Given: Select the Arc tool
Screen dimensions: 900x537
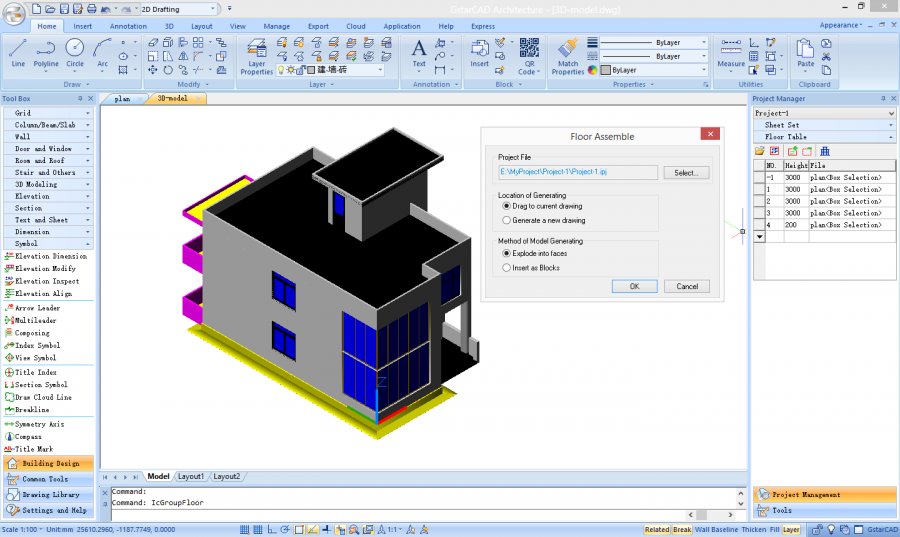Looking at the screenshot, I should pyautogui.click(x=102, y=53).
